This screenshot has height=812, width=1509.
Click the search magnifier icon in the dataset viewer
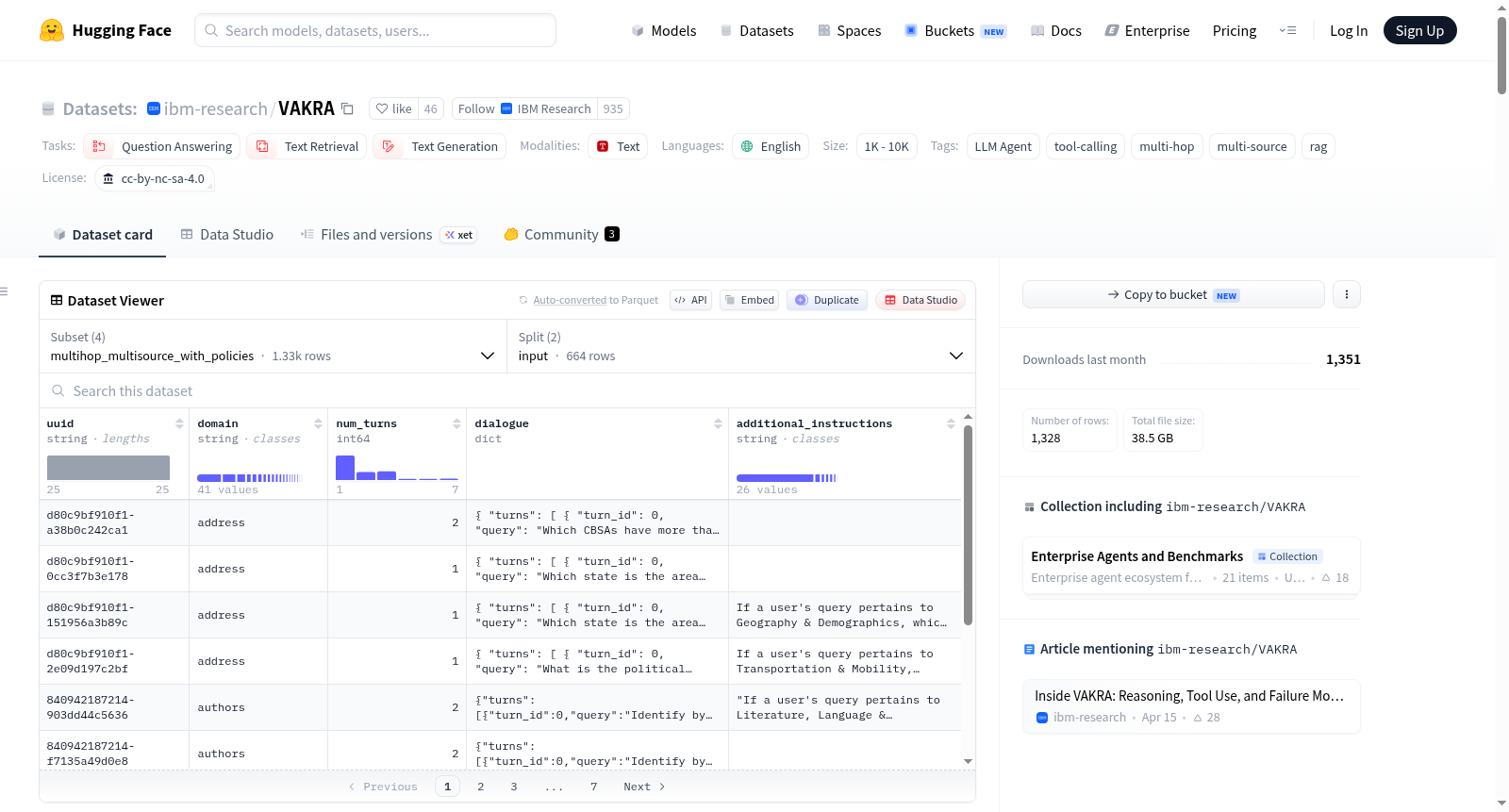[x=58, y=390]
